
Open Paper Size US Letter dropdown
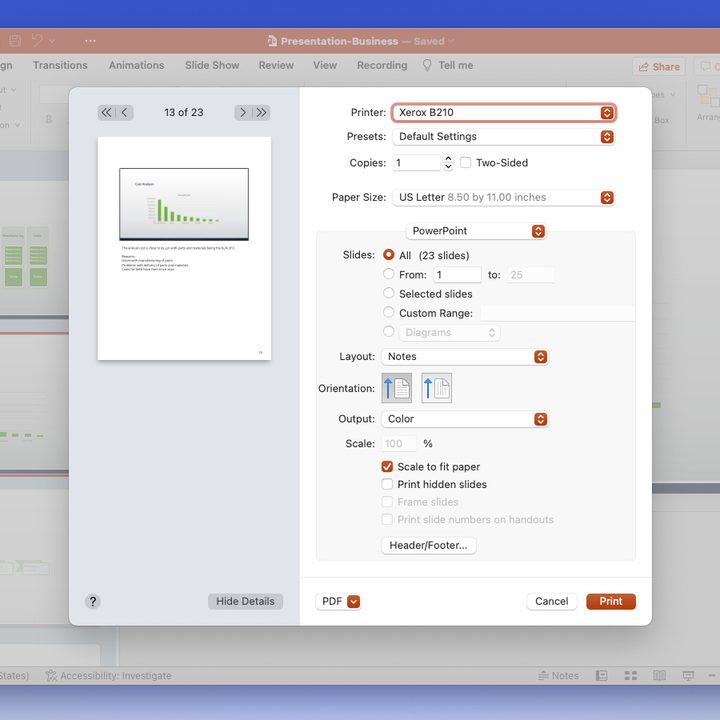point(503,197)
